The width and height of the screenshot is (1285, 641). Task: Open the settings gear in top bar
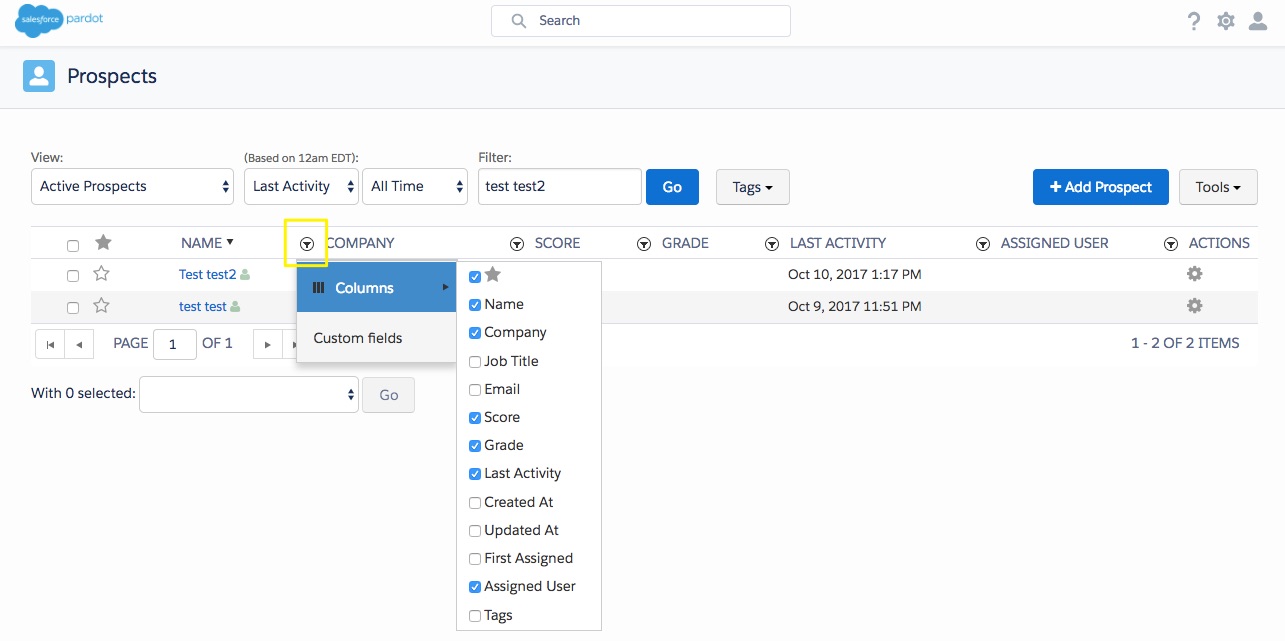(x=1226, y=21)
